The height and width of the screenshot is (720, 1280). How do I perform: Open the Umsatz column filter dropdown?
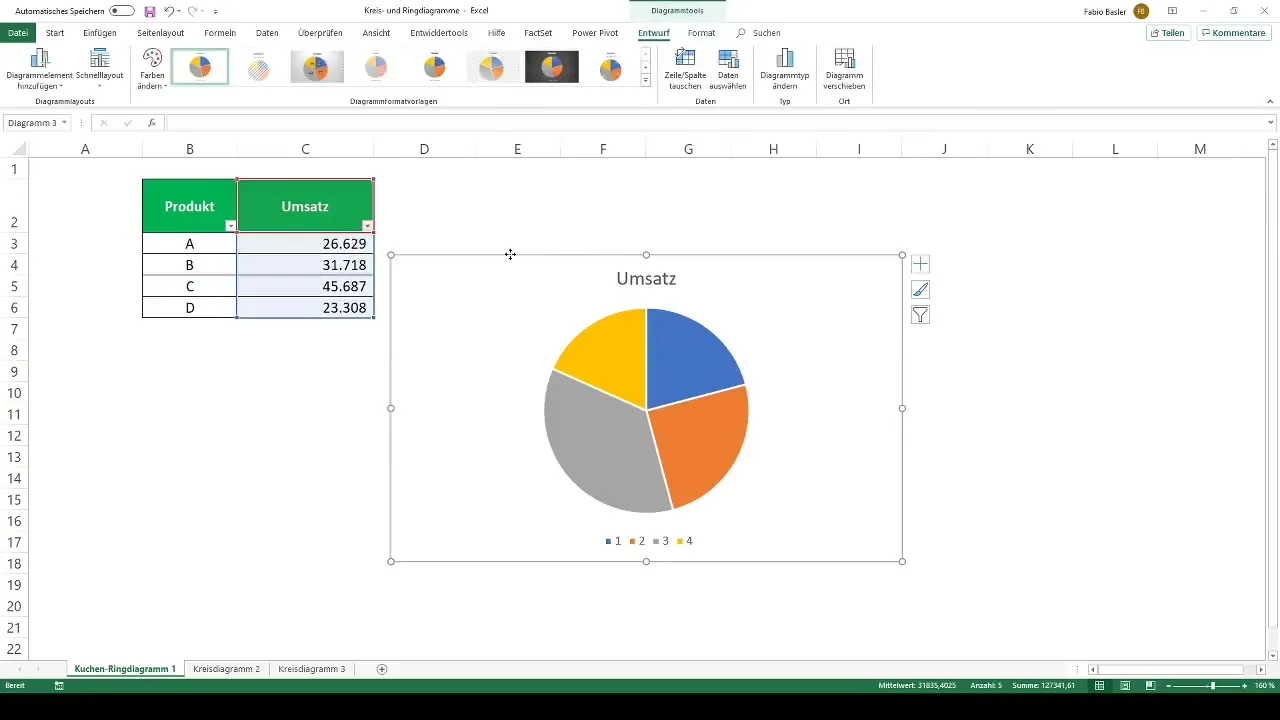pyautogui.click(x=367, y=226)
